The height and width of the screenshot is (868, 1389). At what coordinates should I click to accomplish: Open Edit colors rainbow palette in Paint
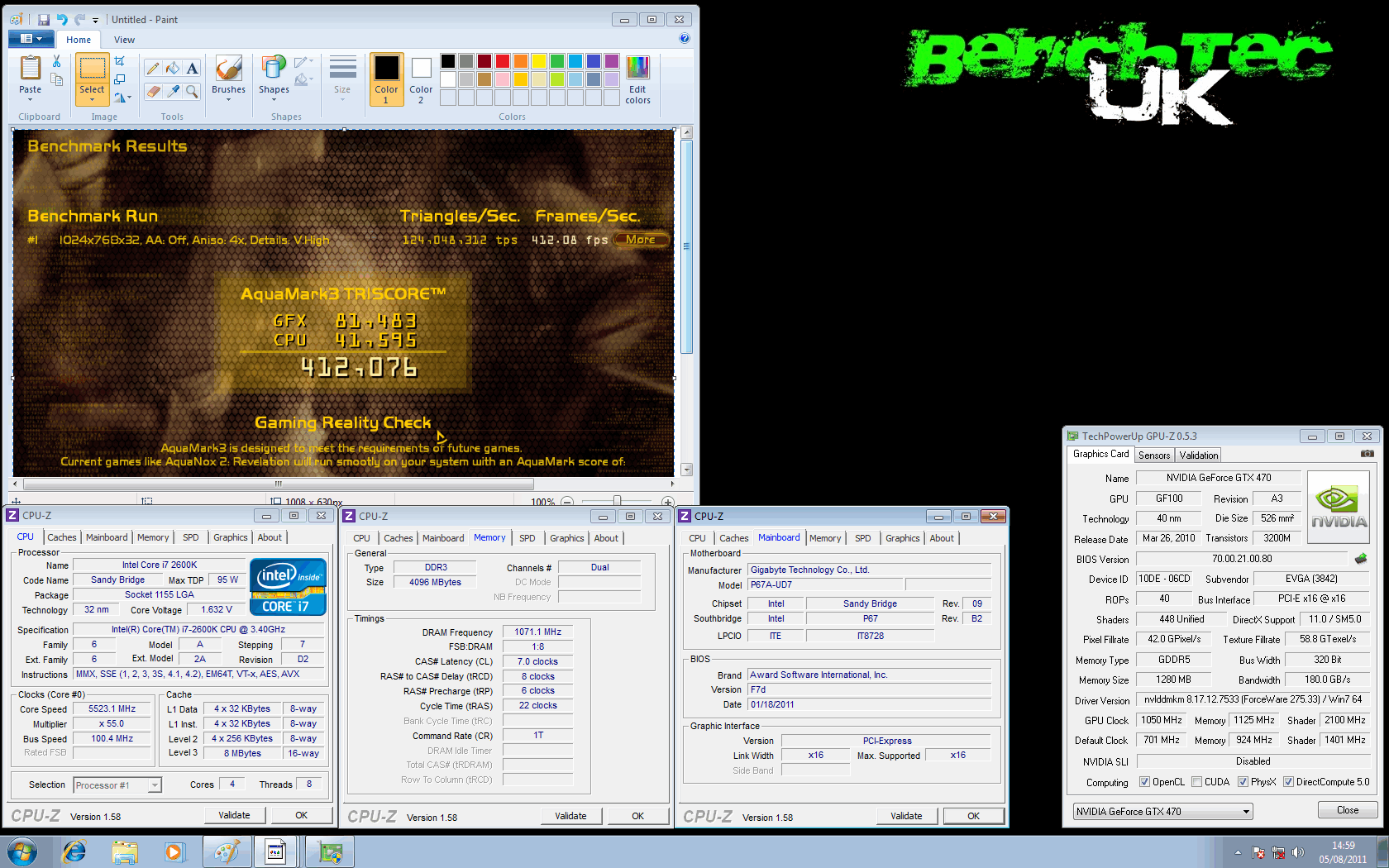pyautogui.click(x=637, y=68)
